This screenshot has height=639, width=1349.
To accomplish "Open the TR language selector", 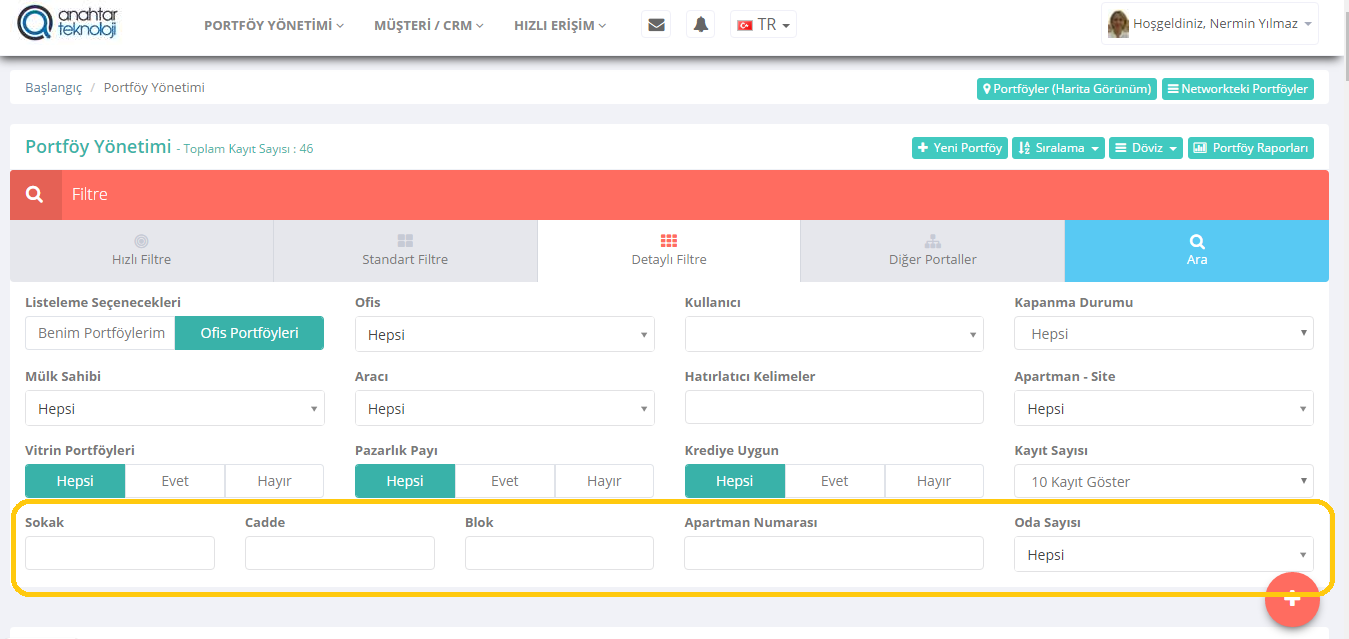I will [764, 25].
